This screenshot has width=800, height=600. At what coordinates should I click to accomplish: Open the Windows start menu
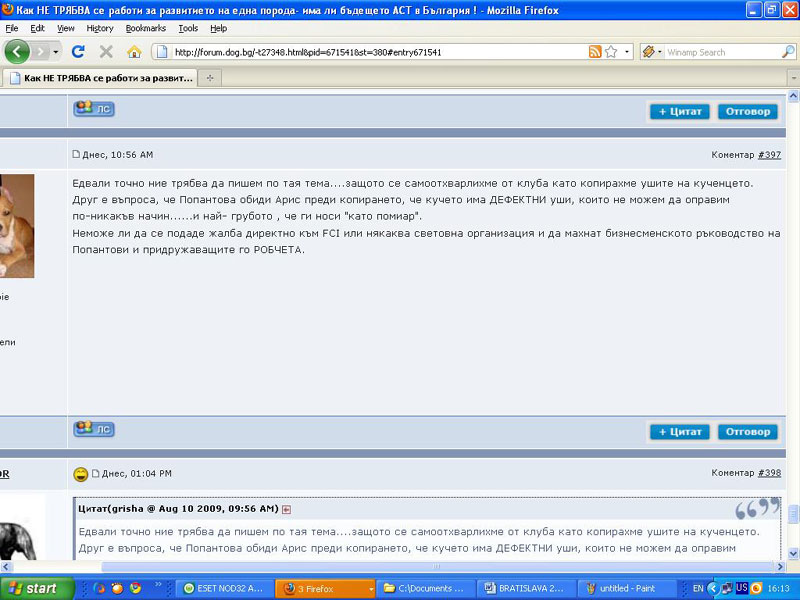(37, 588)
